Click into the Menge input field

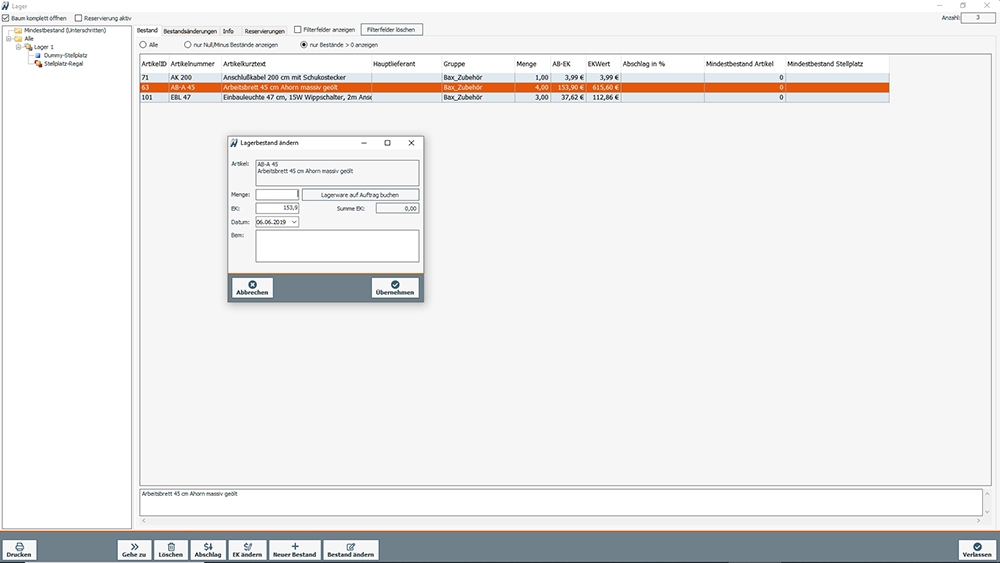276,195
